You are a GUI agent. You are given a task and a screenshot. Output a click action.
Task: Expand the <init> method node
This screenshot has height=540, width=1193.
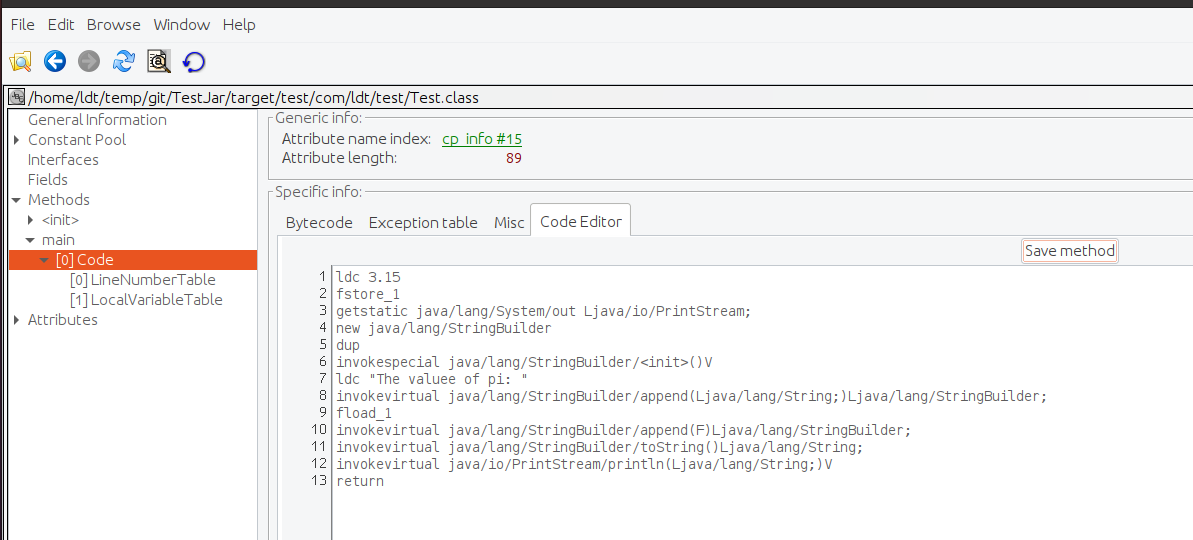point(31,220)
